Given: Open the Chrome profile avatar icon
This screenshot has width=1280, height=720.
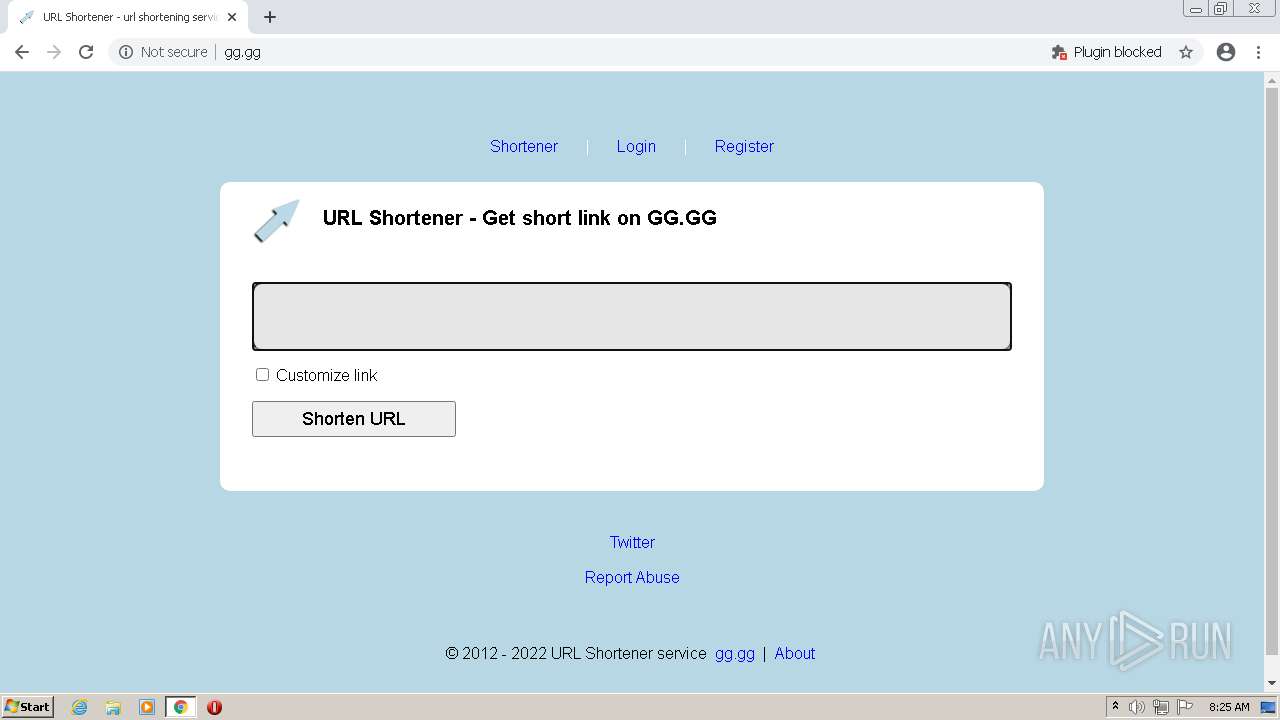Looking at the screenshot, I should pyautogui.click(x=1226, y=52).
